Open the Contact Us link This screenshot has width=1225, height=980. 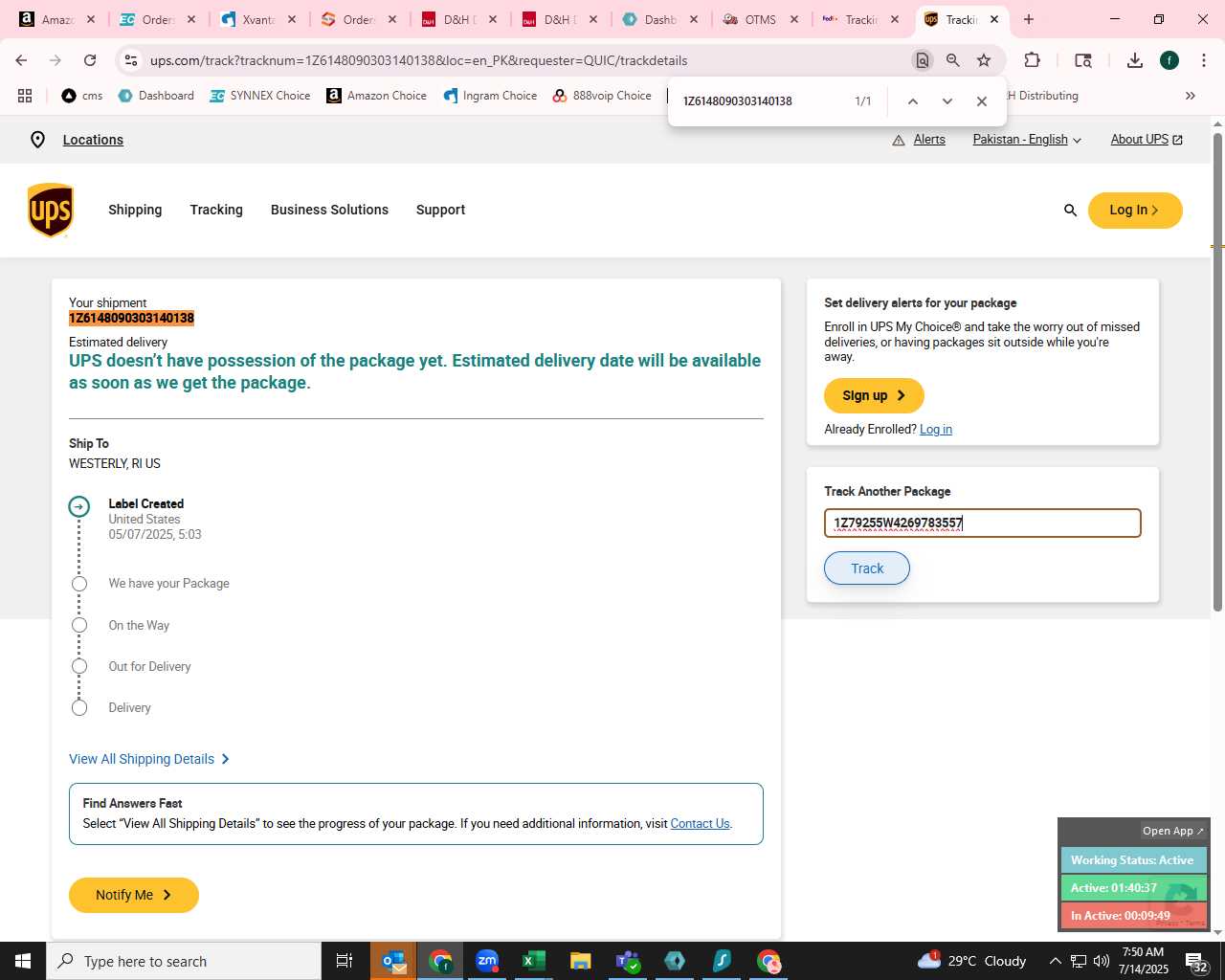coord(700,823)
